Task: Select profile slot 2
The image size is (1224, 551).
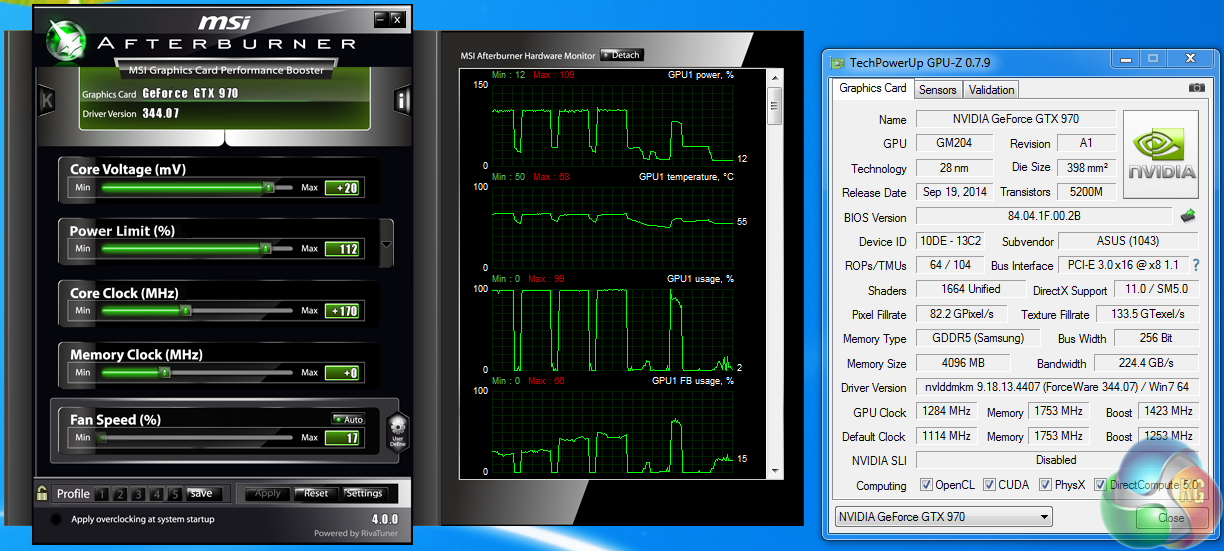Action: click(119, 494)
